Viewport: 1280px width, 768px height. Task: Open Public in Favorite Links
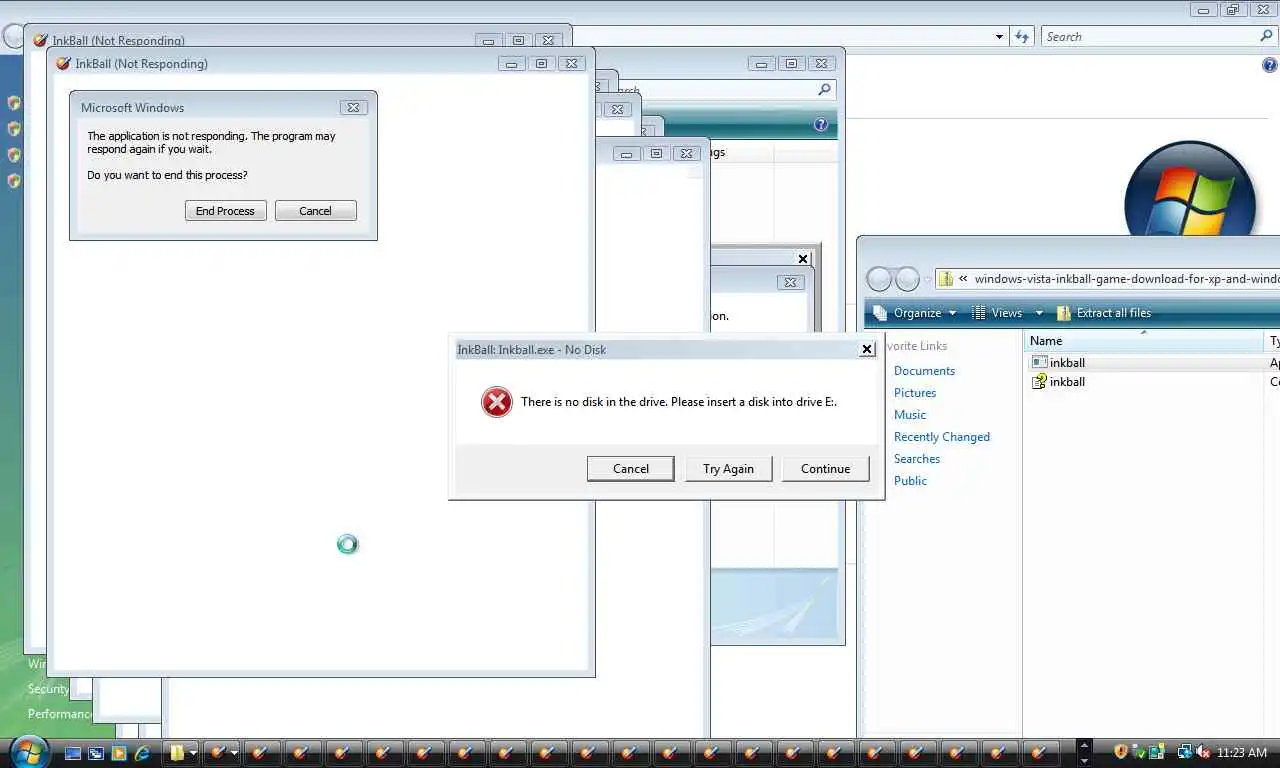(910, 481)
